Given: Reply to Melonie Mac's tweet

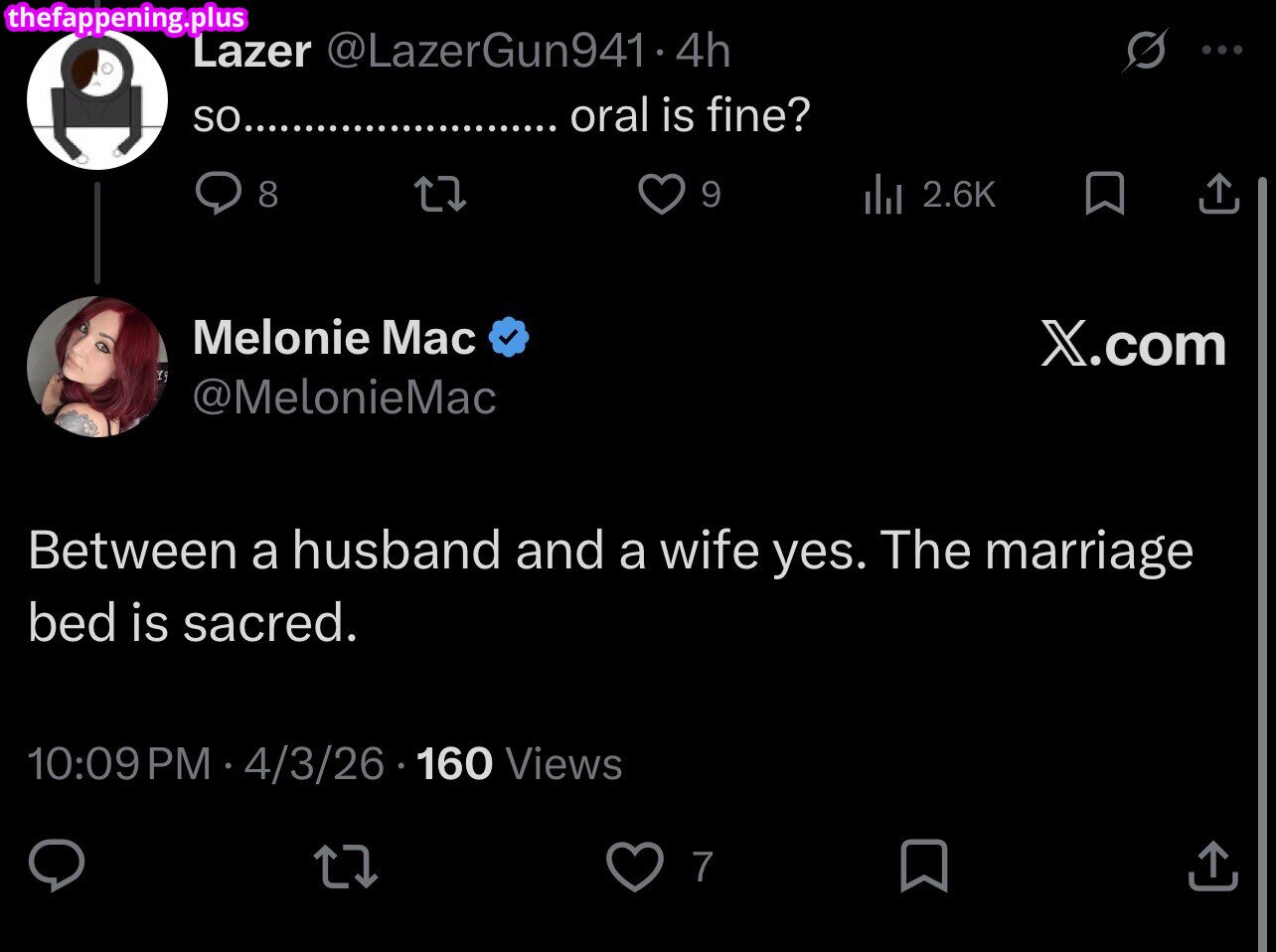Looking at the screenshot, I should click(x=57, y=866).
